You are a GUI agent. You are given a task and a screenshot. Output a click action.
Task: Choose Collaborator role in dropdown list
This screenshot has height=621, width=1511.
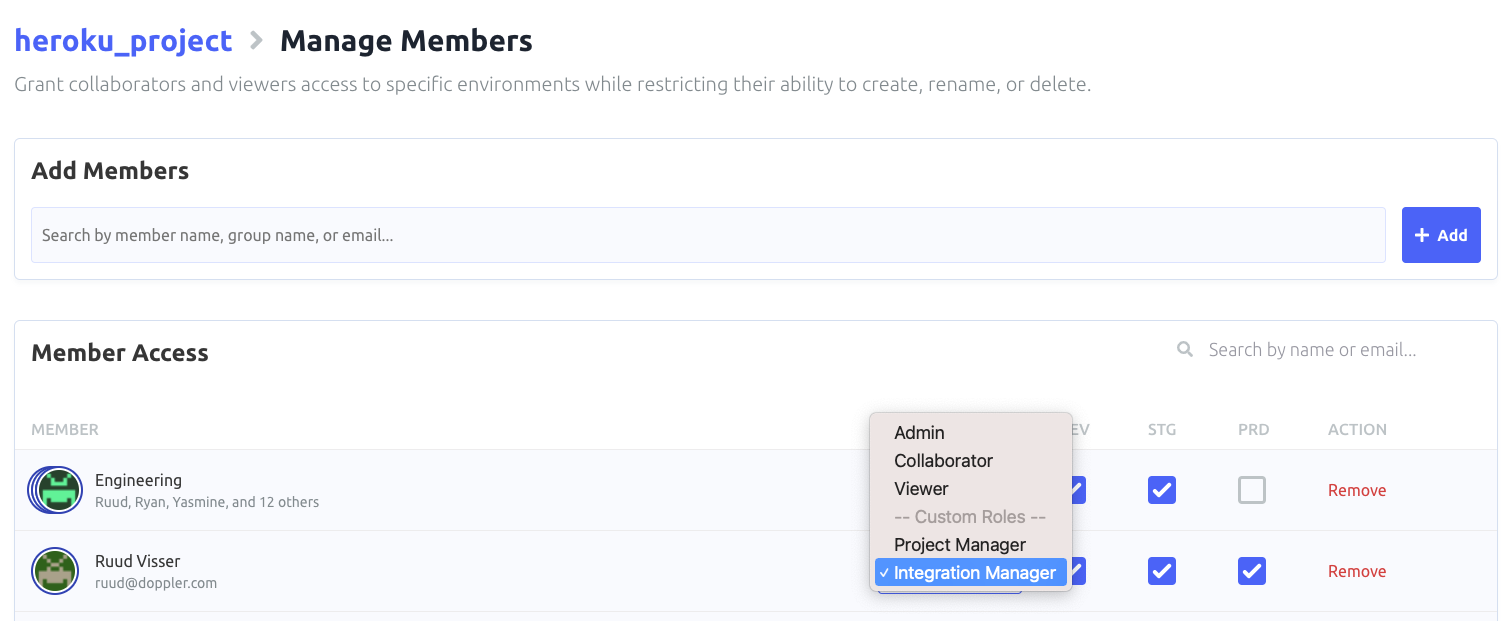tap(943, 461)
